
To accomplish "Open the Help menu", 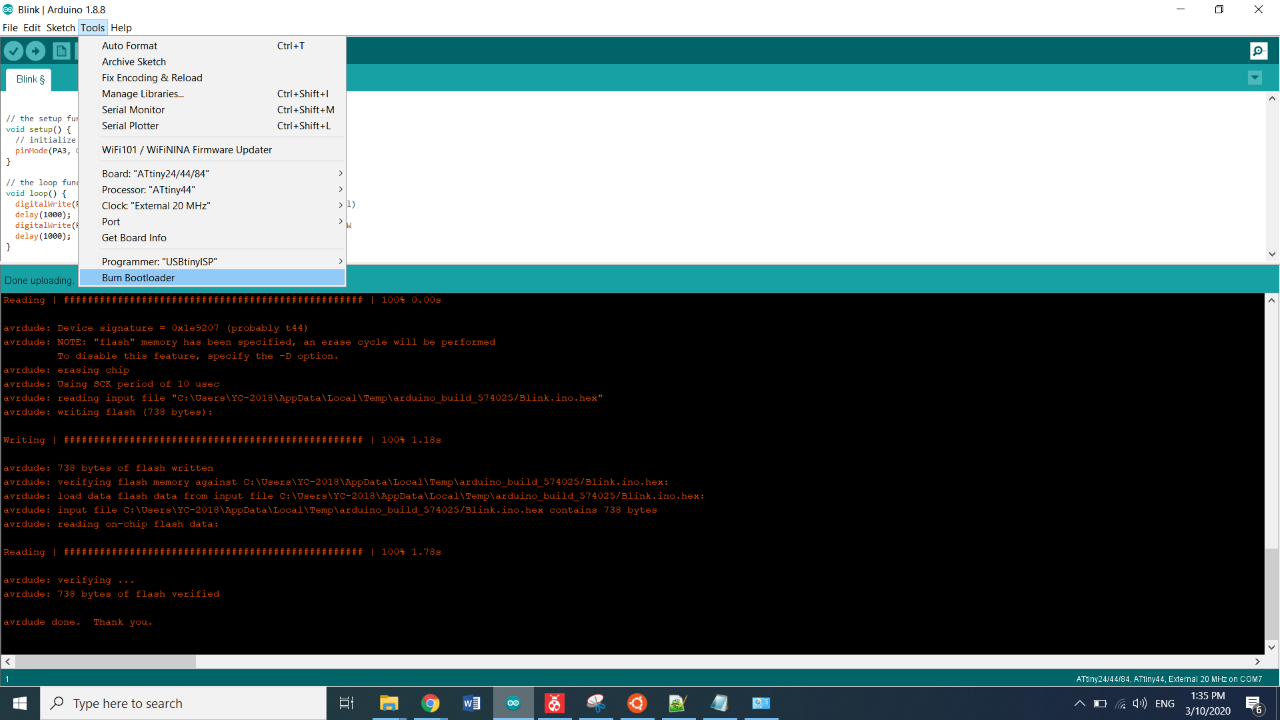I will point(121,28).
